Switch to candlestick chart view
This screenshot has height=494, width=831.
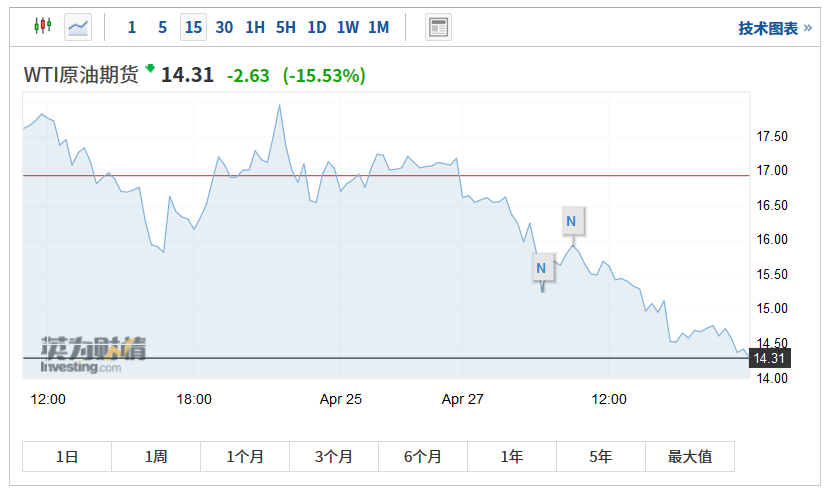tap(42, 27)
